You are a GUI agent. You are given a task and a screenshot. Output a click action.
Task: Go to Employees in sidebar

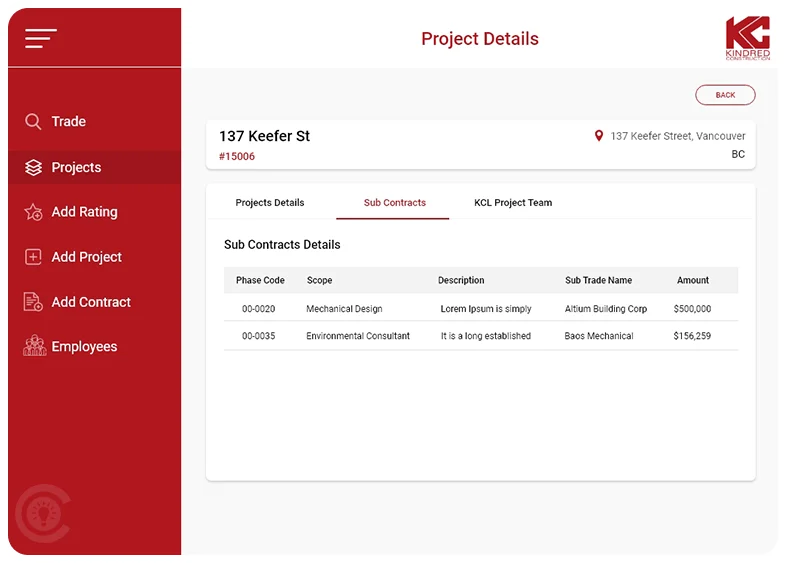[84, 347]
